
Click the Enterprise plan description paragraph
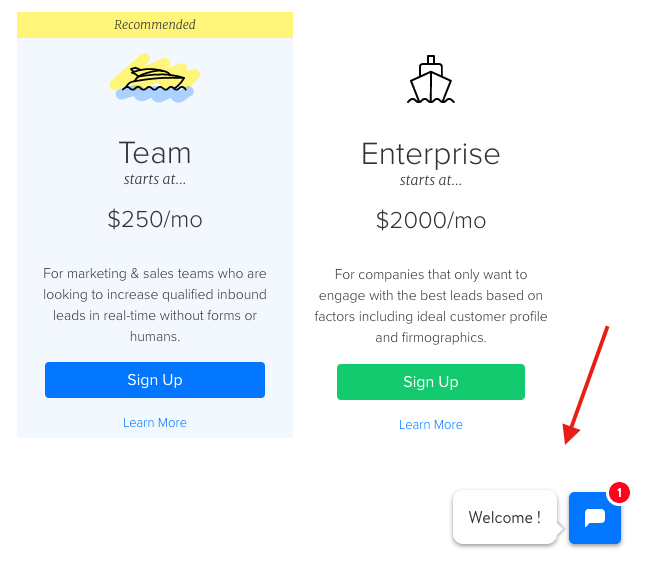click(x=431, y=306)
